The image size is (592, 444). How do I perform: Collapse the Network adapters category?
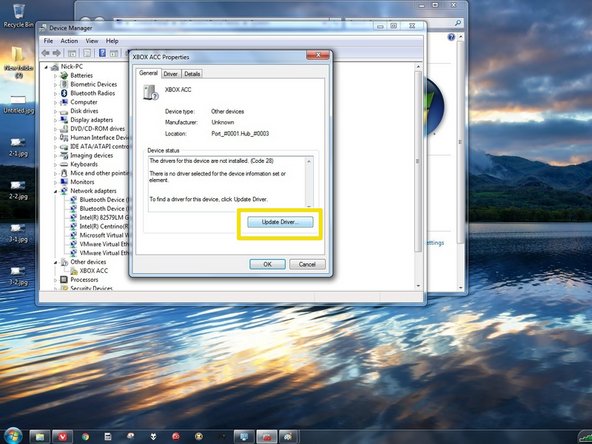[x=56, y=191]
